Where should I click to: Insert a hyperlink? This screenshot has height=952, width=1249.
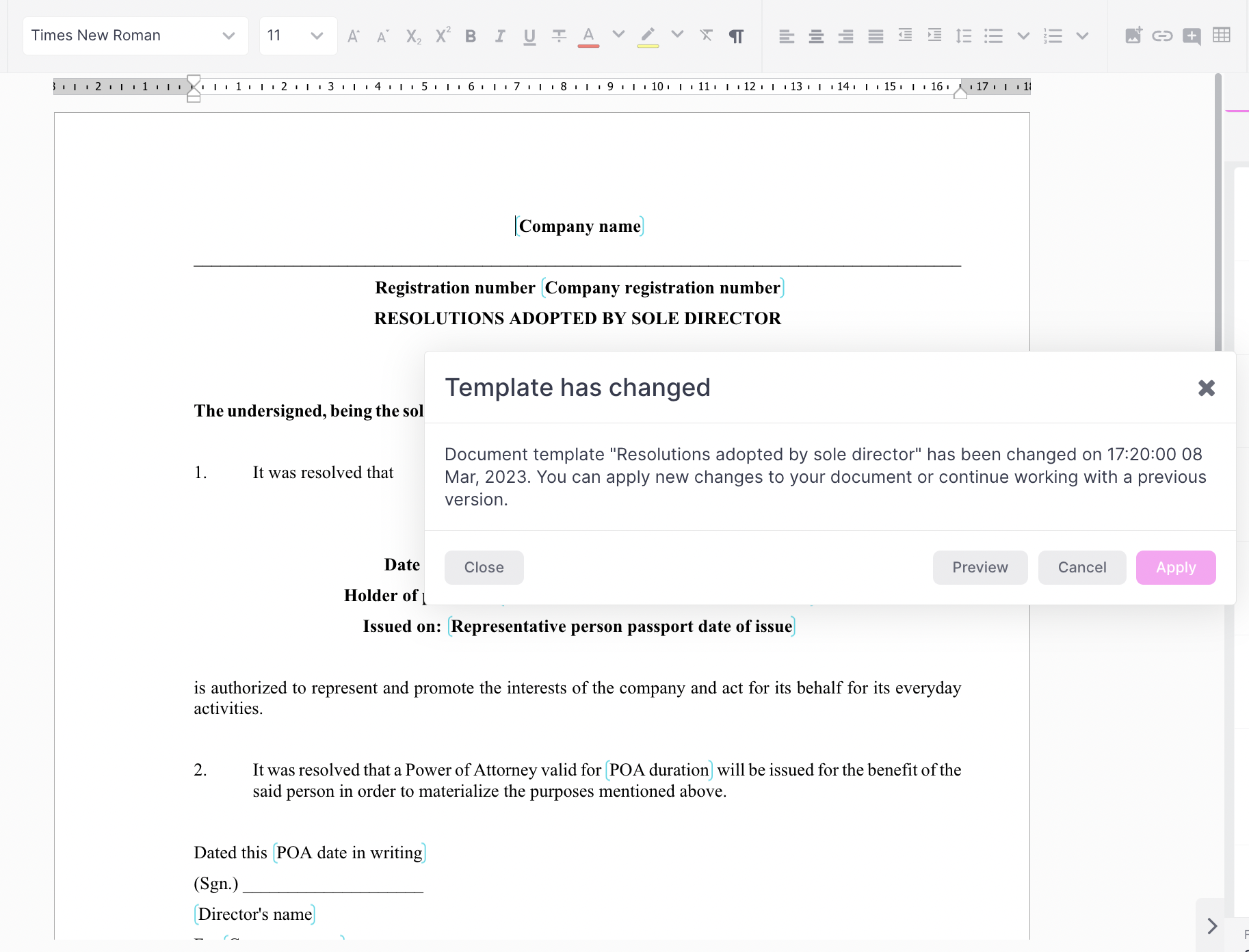1162,36
